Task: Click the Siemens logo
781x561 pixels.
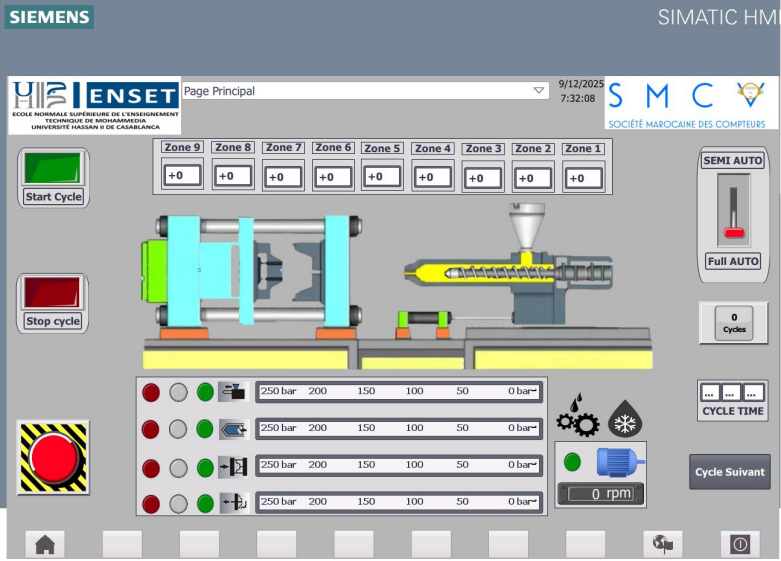Action: tap(49, 16)
